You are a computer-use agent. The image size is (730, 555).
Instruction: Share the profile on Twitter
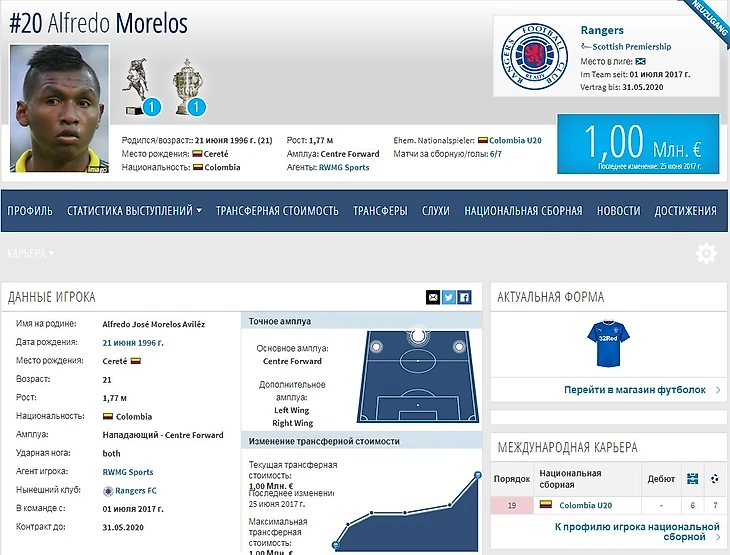449,297
